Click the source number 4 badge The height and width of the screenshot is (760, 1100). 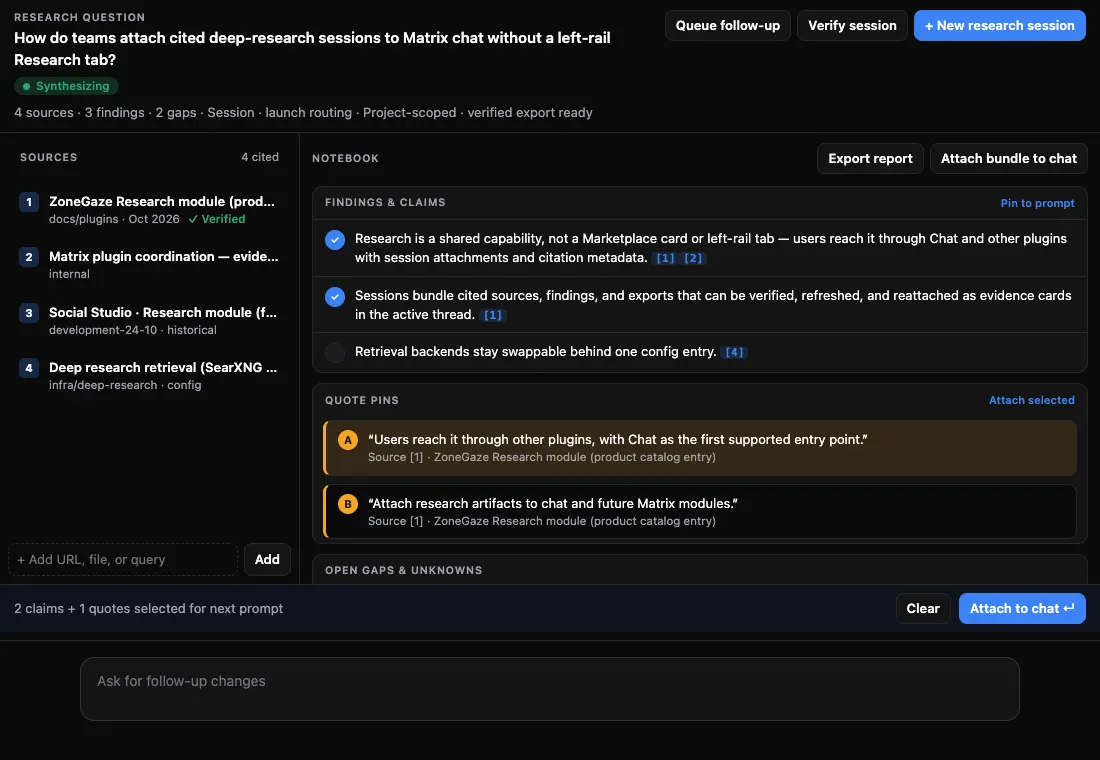click(x=29, y=368)
